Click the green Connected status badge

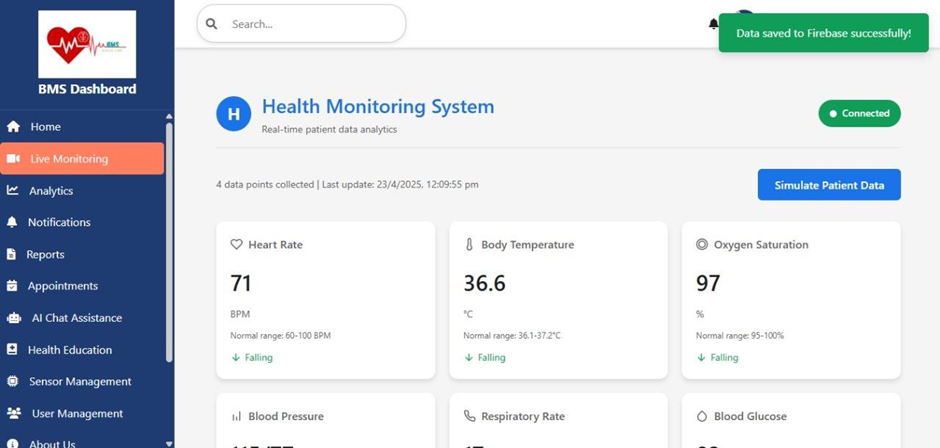tap(860, 113)
